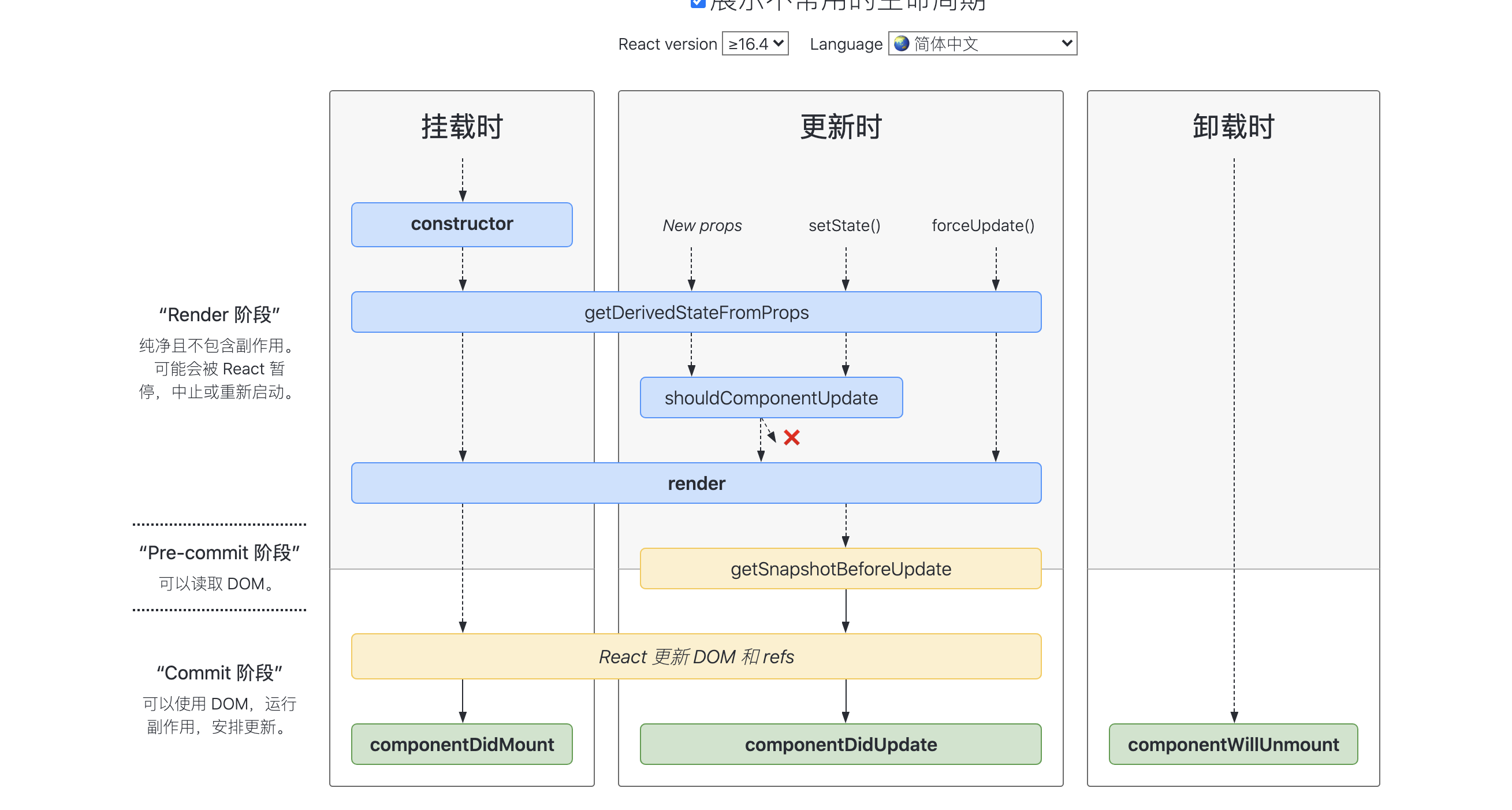This screenshot has height=810, width=1512.
Task: Click the 'New props' trigger label
Action: [x=702, y=225]
